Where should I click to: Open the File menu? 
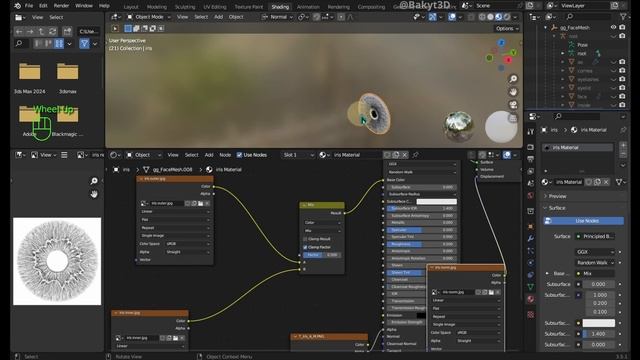29,6
